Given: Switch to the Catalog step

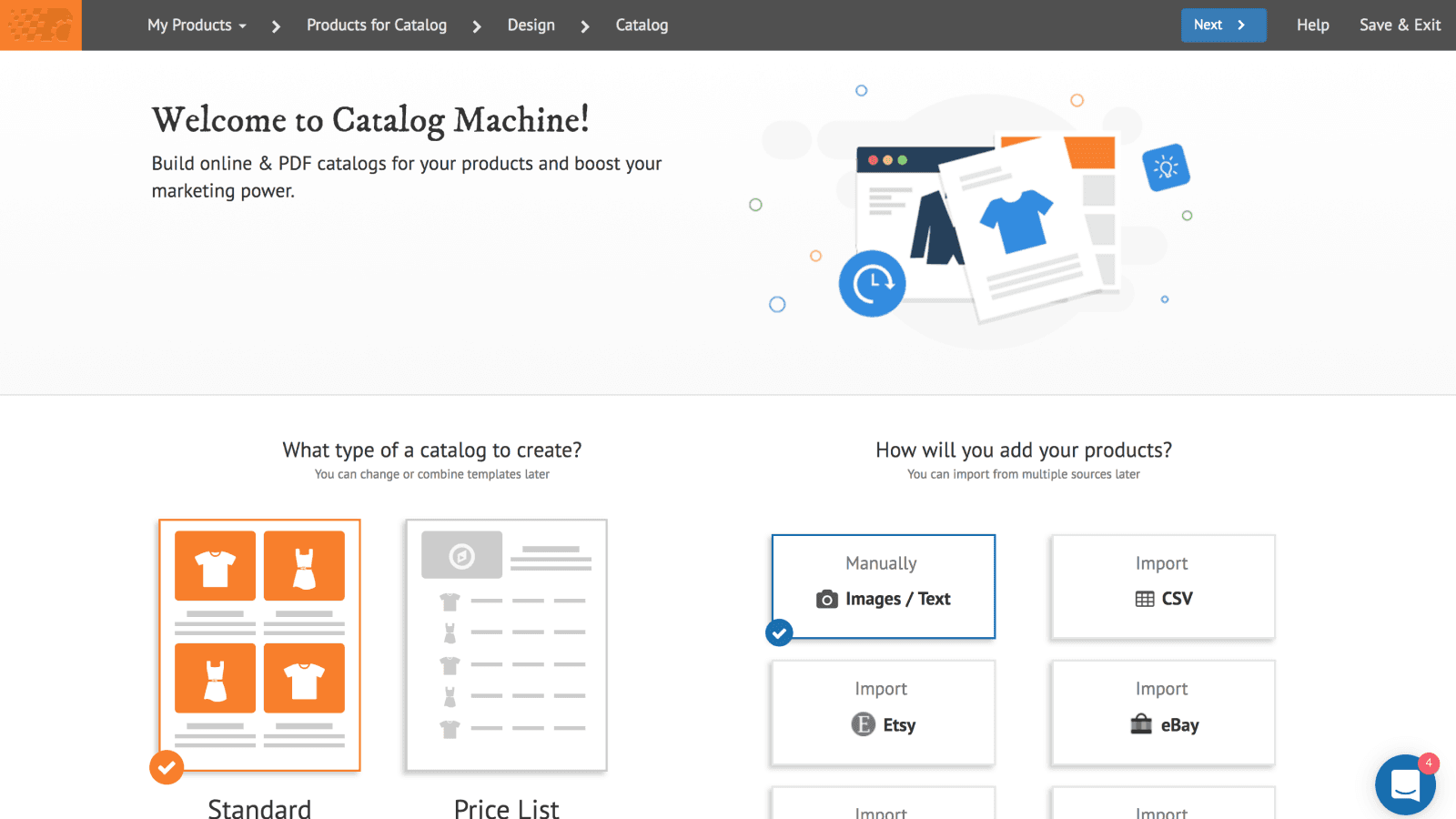Looking at the screenshot, I should pyautogui.click(x=642, y=25).
